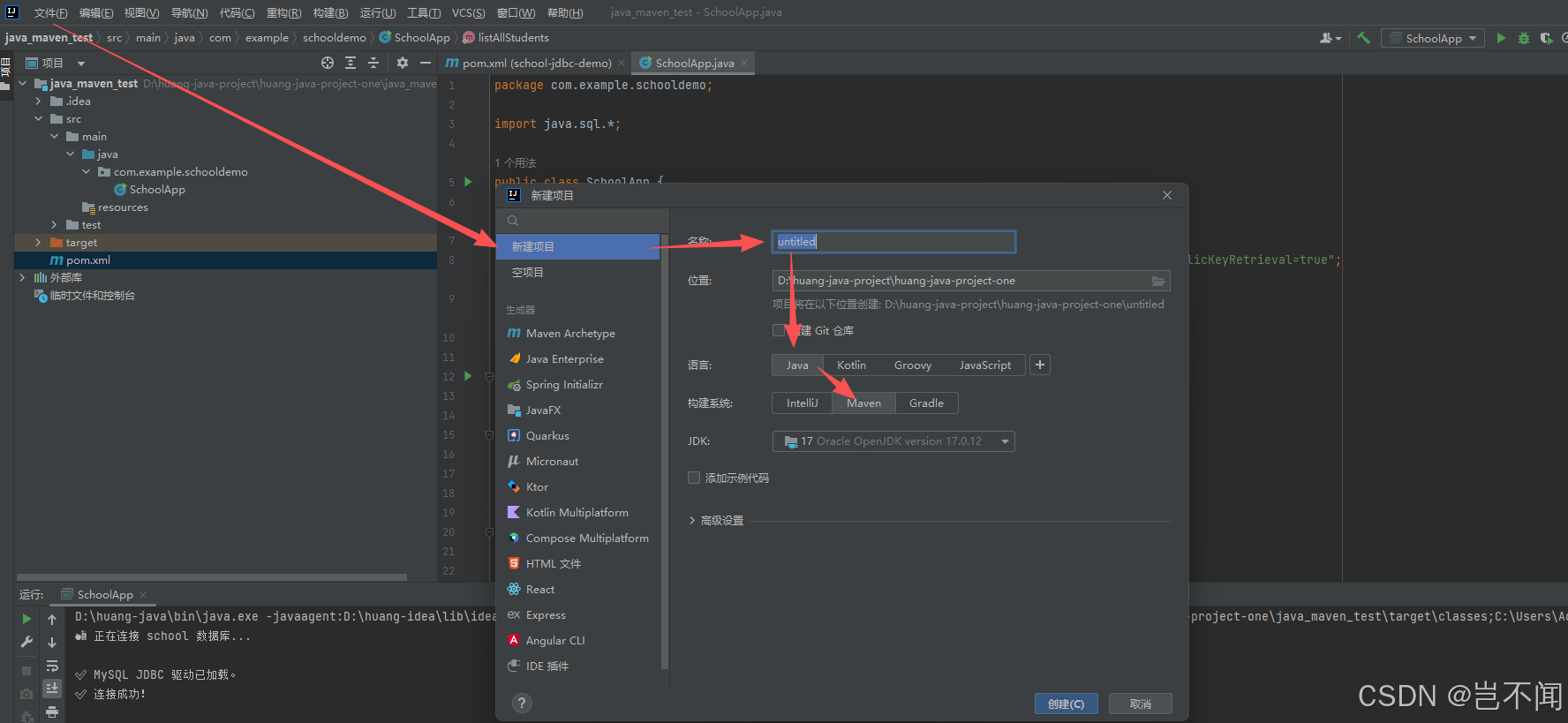This screenshot has height=723, width=1568.
Task: Select Maven build system
Action: [x=863, y=403]
